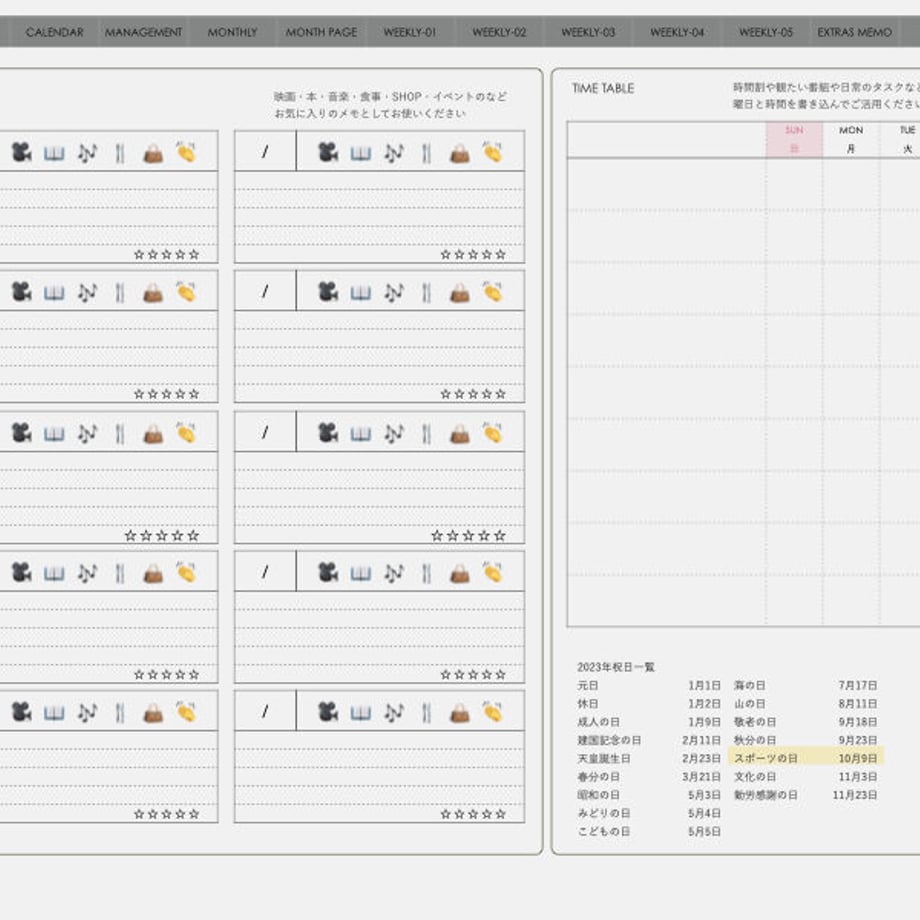Image resolution: width=920 pixels, height=920 pixels.
Task: Click clapping hands icon in bottom right card
Action: pyautogui.click(x=492, y=712)
